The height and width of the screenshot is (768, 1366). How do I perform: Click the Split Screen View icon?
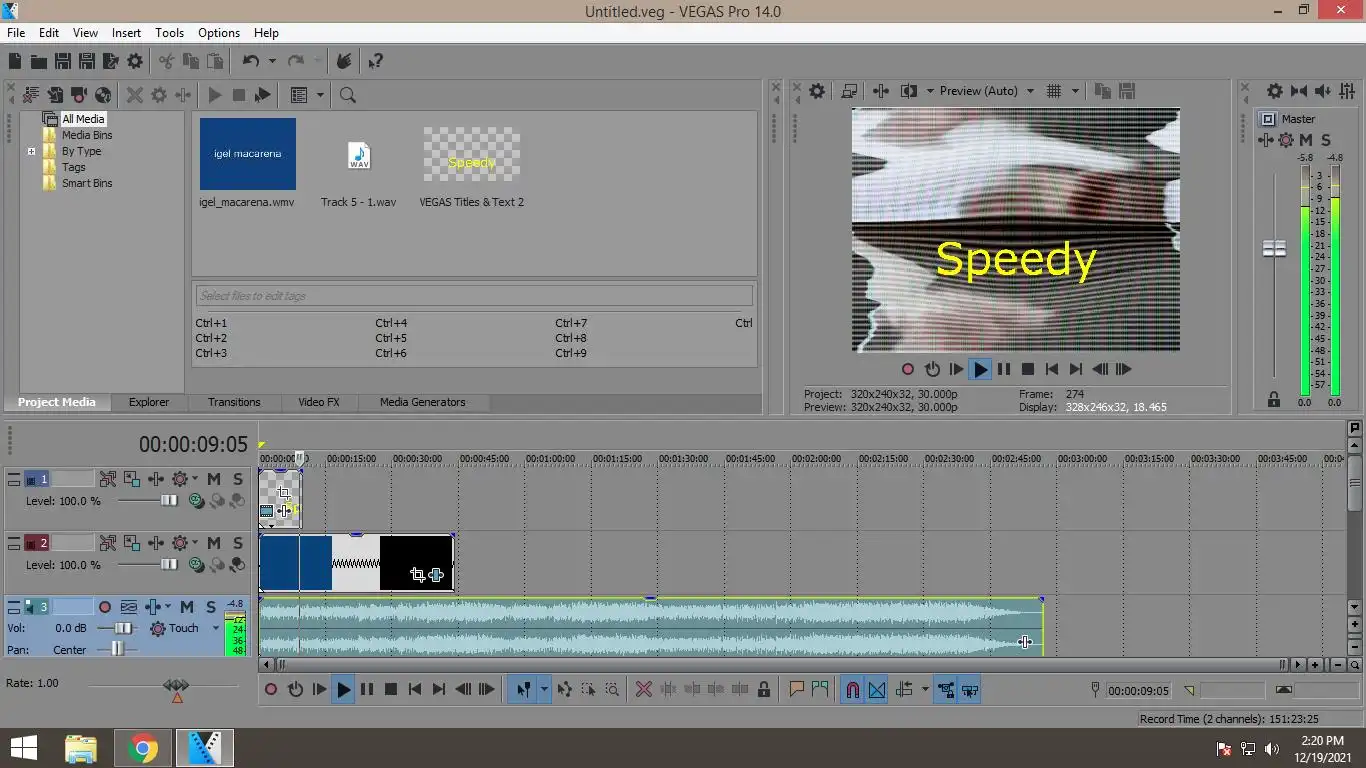tap(908, 91)
